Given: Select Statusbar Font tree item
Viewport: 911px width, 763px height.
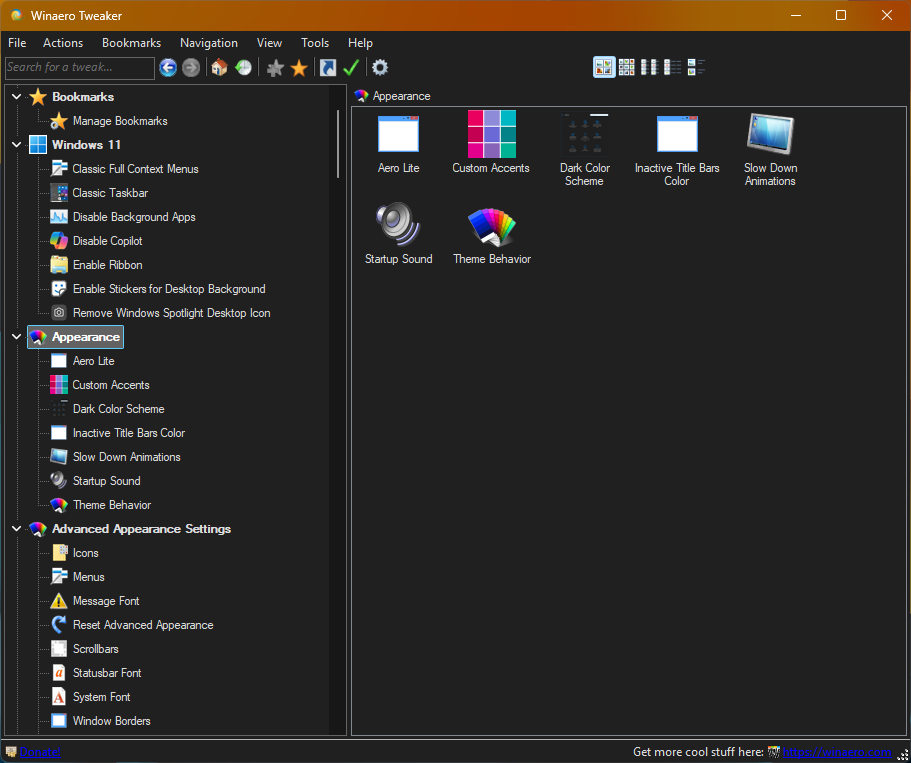Looking at the screenshot, I should pyautogui.click(x=107, y=673).
